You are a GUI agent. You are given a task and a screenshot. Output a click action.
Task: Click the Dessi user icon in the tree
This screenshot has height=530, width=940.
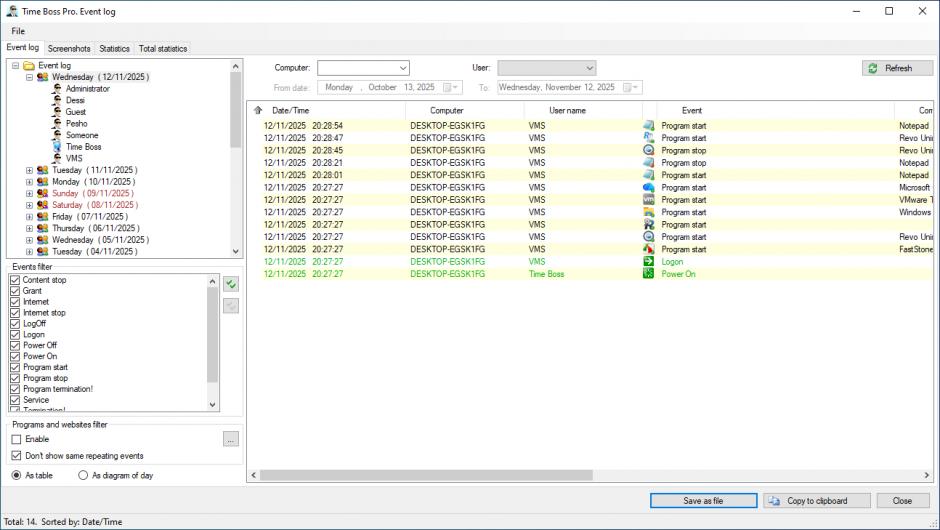point(56,100)
